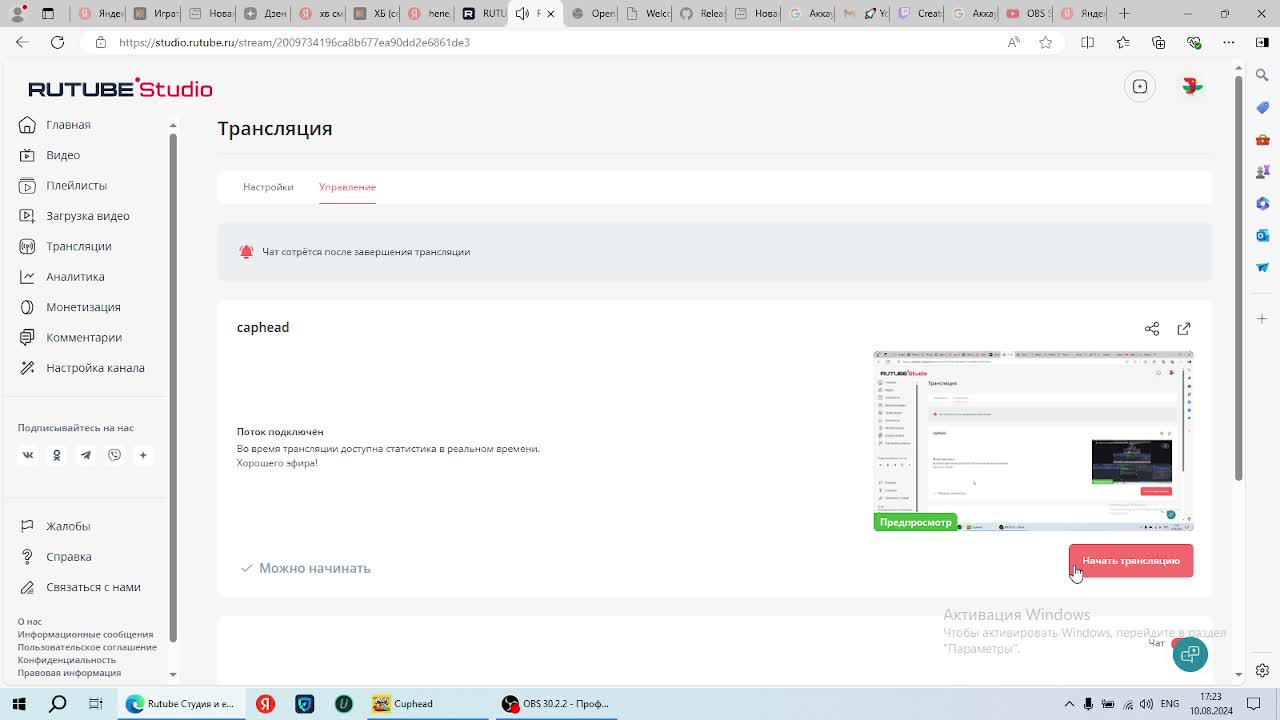Click the Начать трансляцию button
1280x720 pixels.
(x=1131, y=561)
